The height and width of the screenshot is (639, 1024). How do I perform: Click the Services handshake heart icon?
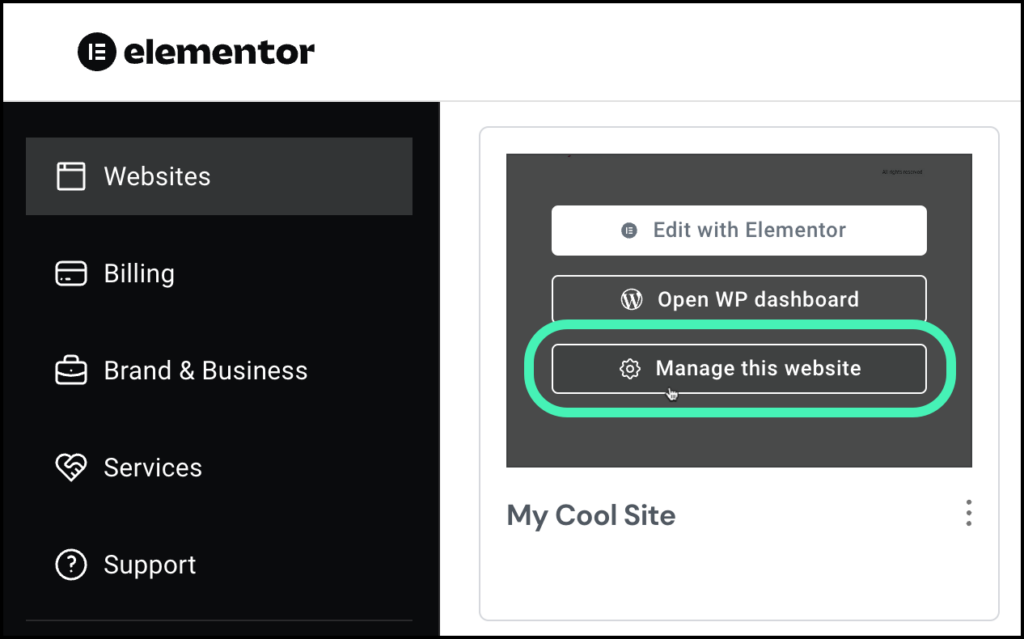70,468
